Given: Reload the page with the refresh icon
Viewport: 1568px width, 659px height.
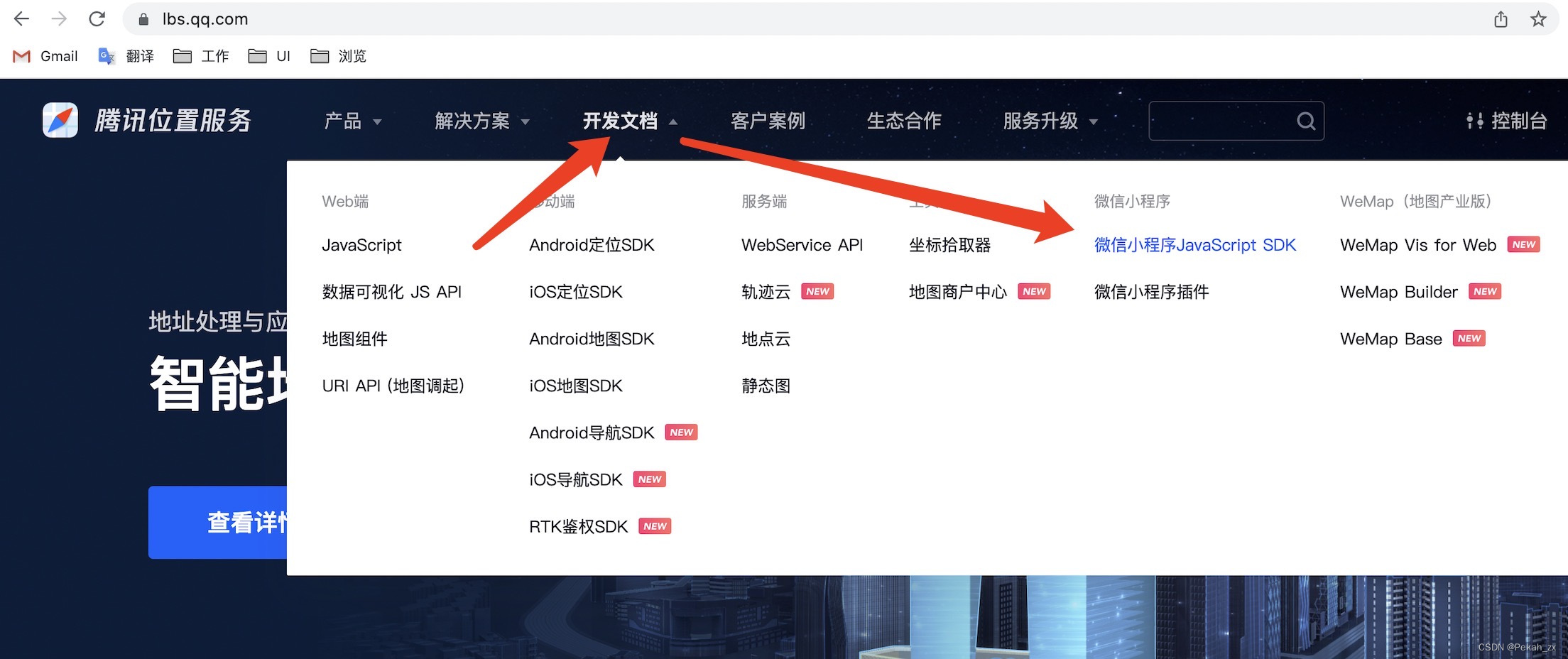Looking at the screenshot, I should pyautogui.click(x=97, y=19).
